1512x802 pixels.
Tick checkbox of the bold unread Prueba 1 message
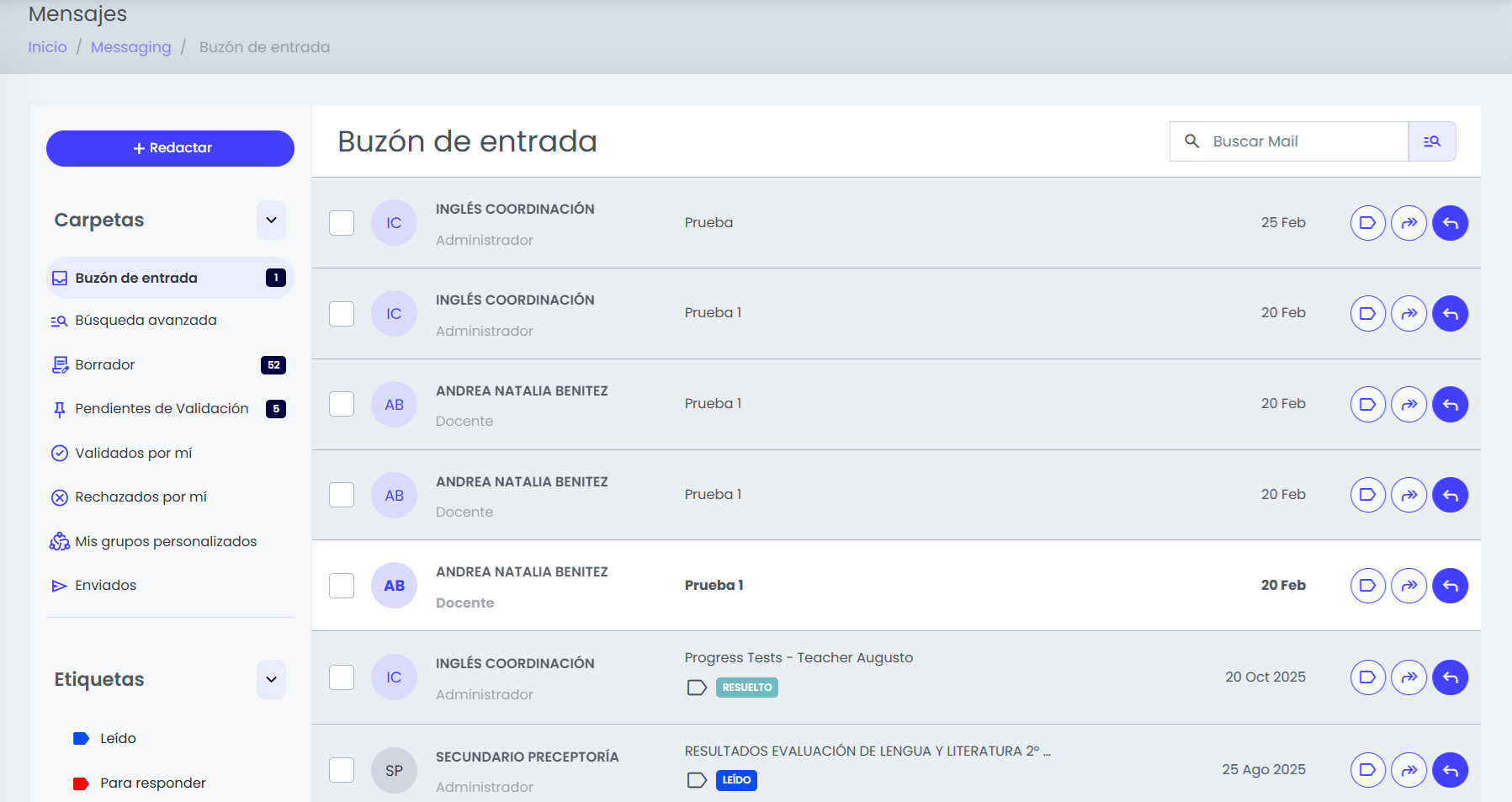[x=342, y=586]
